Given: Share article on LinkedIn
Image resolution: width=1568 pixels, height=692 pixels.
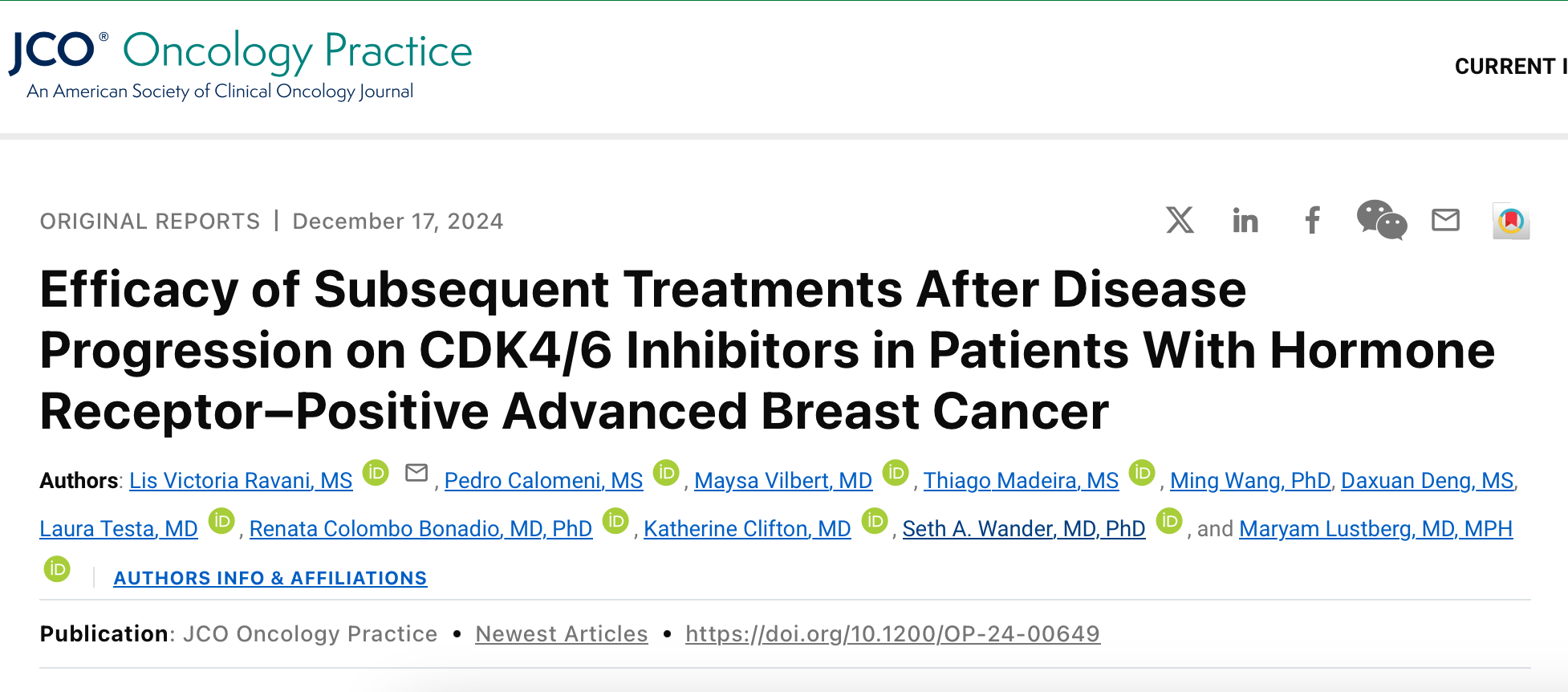Looking at the screenshot, I should pos(1245,220).
